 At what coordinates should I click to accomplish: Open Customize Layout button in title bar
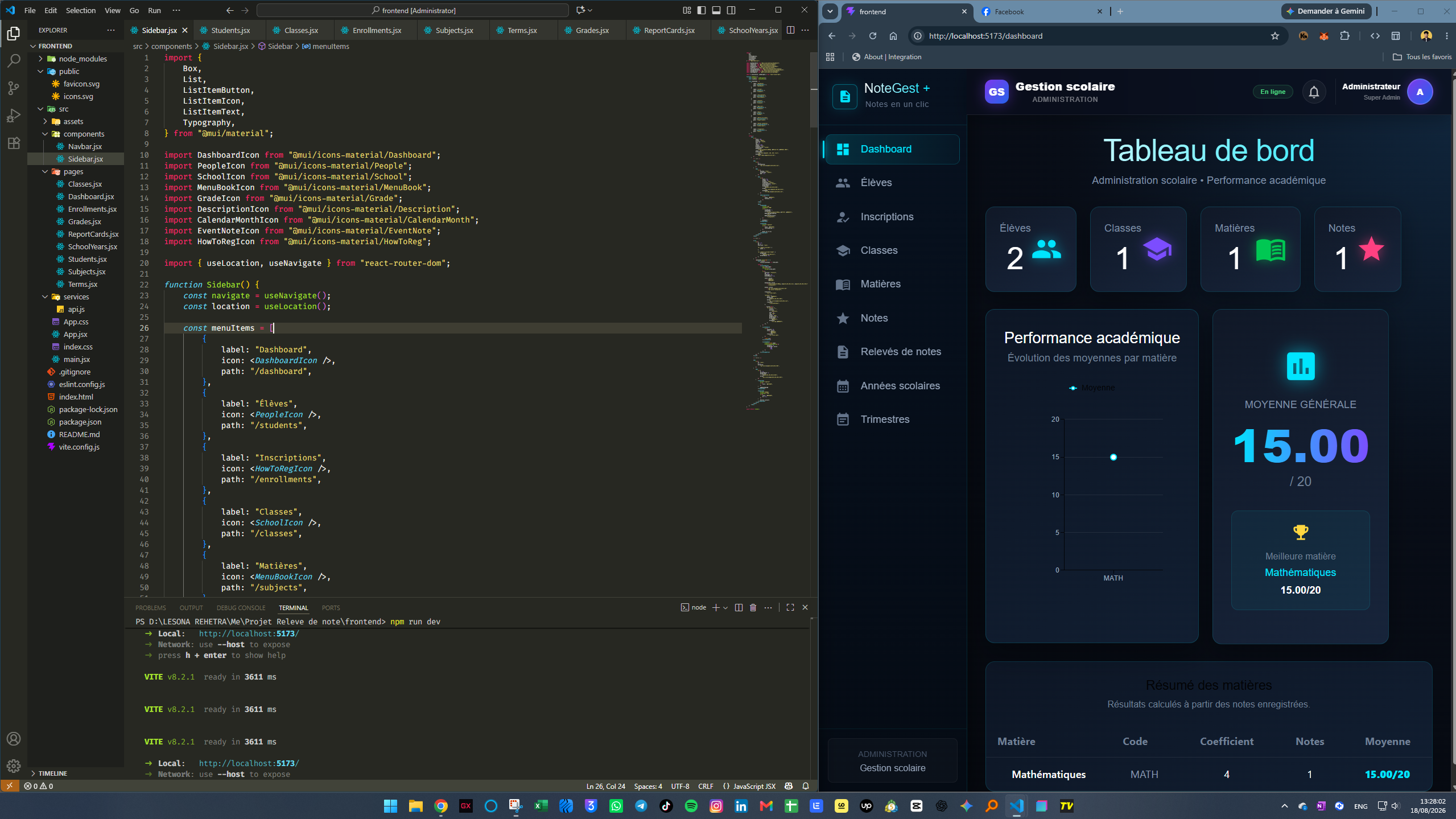click(687, 10)
